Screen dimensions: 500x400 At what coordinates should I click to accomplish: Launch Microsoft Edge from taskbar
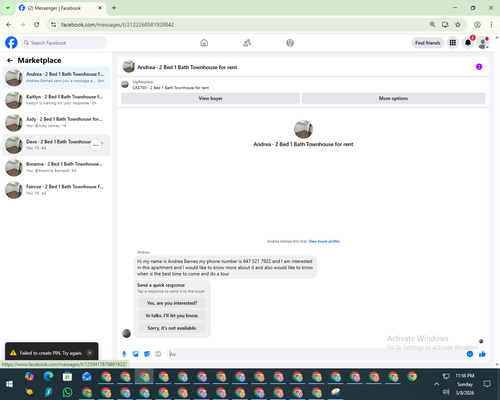(48, 376)
